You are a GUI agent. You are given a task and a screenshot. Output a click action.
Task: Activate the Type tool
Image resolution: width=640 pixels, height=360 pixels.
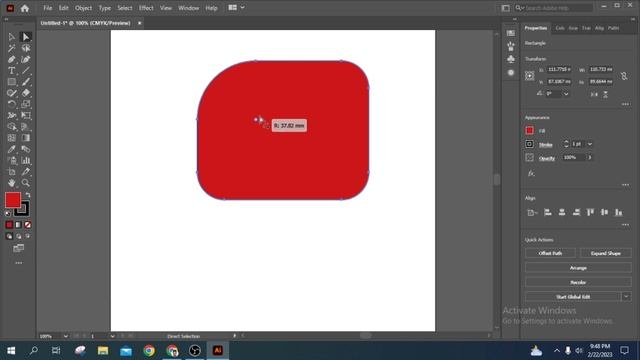(11, 71)
